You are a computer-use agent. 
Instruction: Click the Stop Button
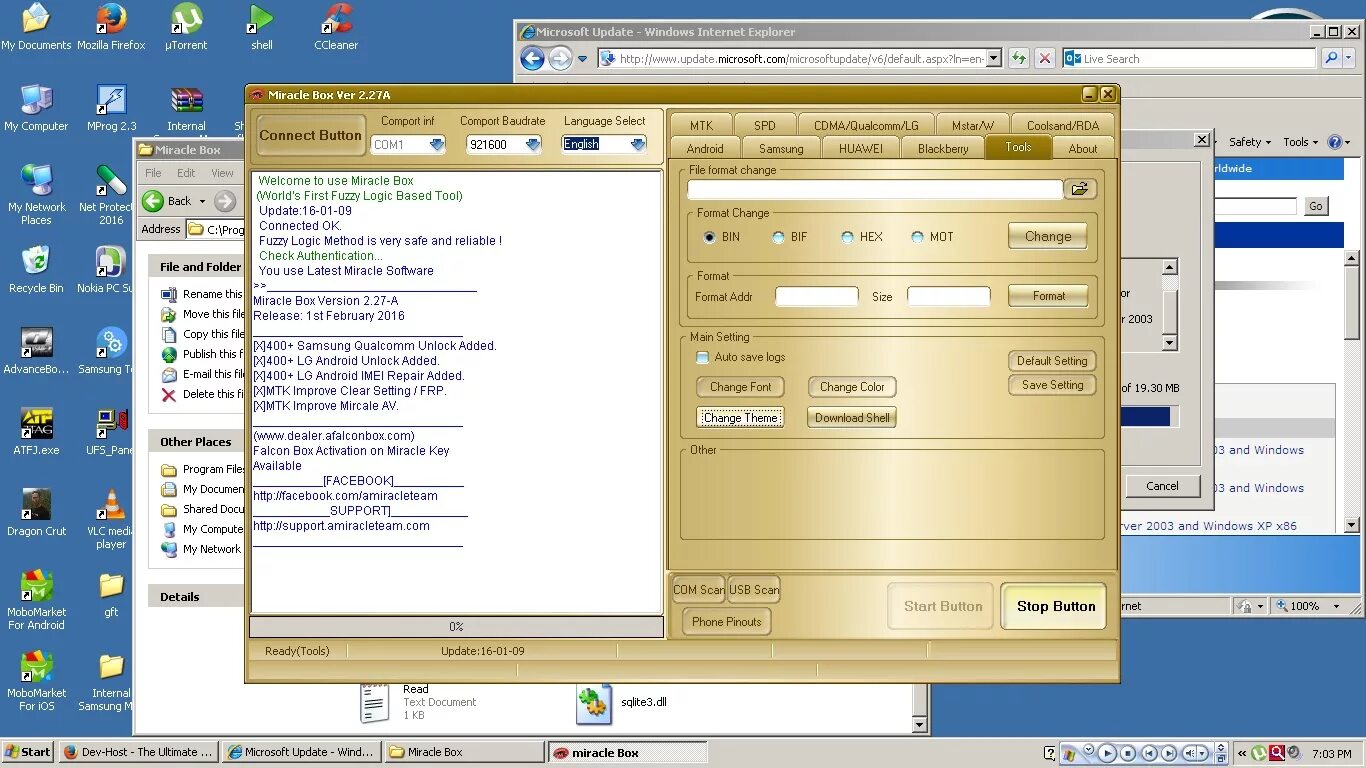point(1055,606)
